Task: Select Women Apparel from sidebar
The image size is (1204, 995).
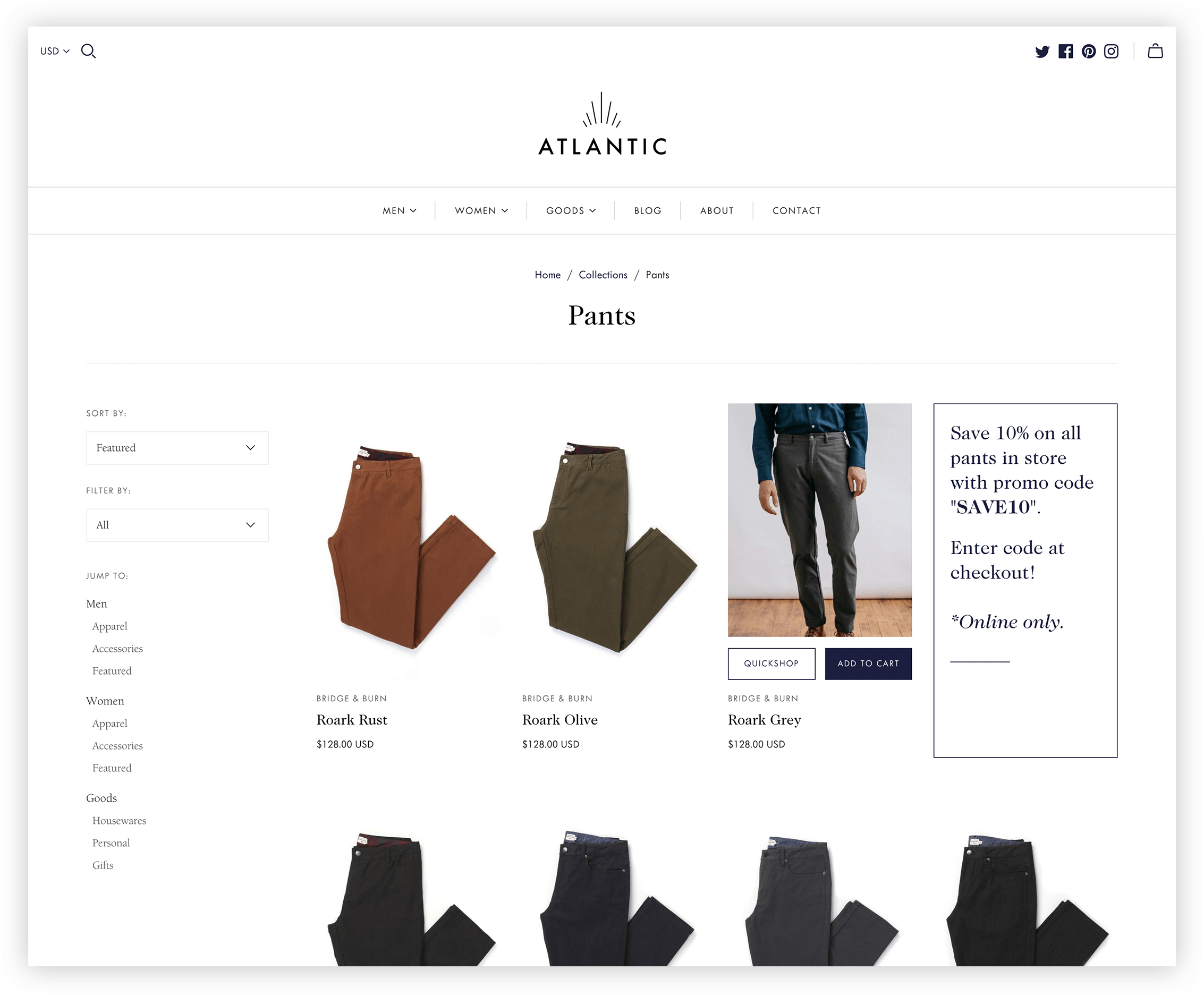Action: 109,723
